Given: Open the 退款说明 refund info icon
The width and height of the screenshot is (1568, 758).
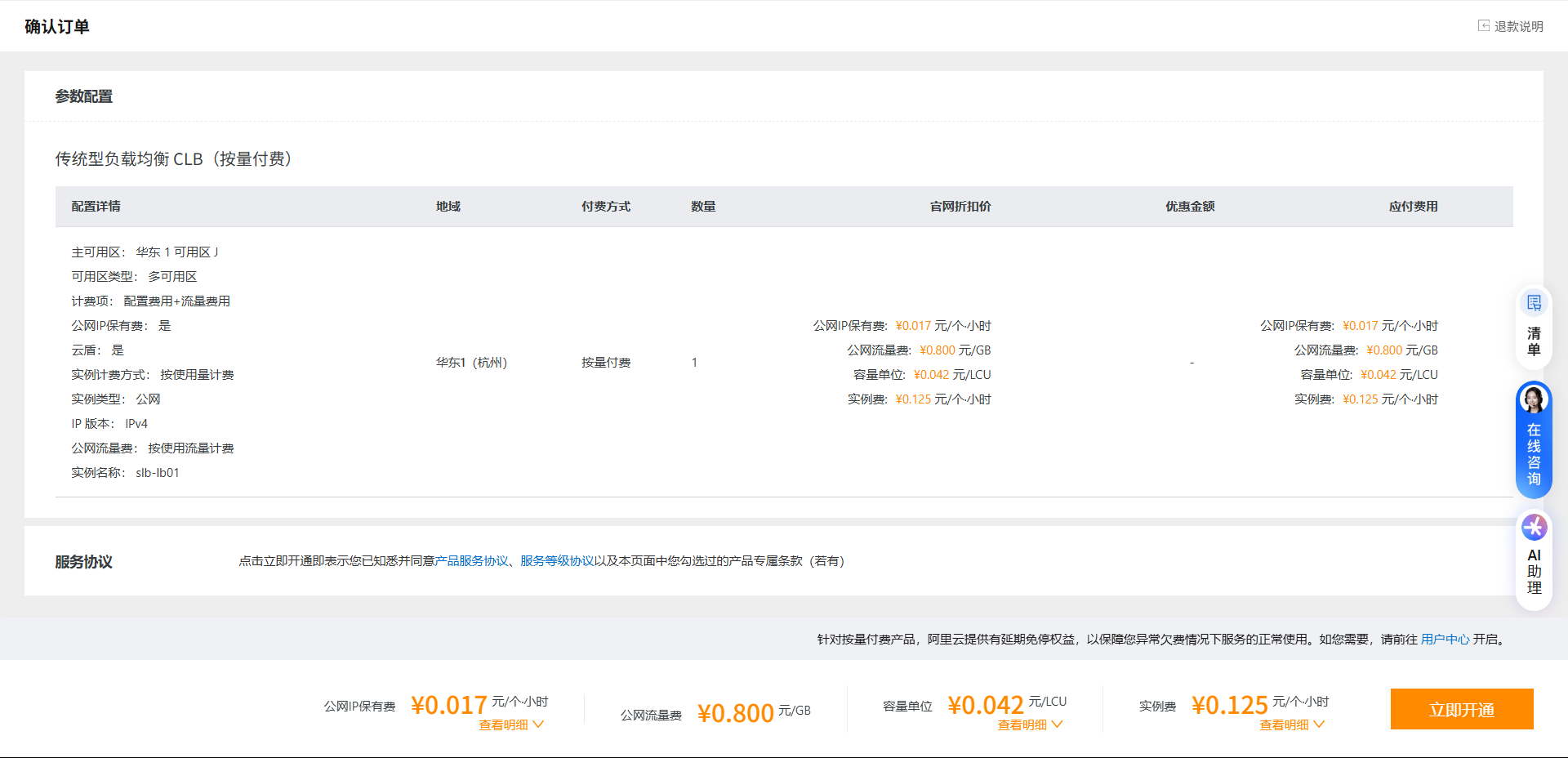Looking at the screenshot, I should 1484,26.
